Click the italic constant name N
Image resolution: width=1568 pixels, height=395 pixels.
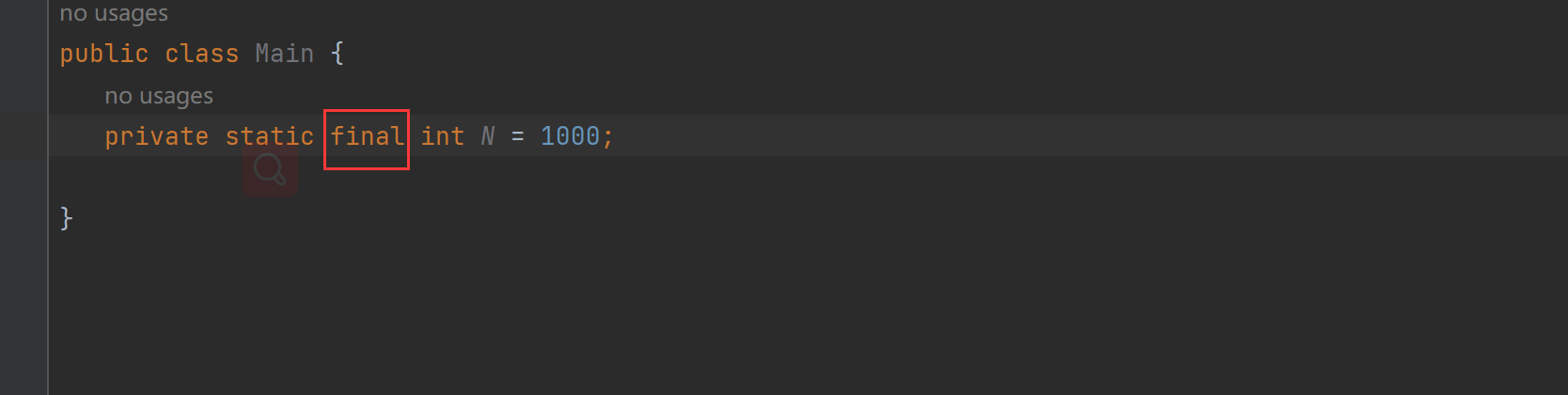[488, 136]
